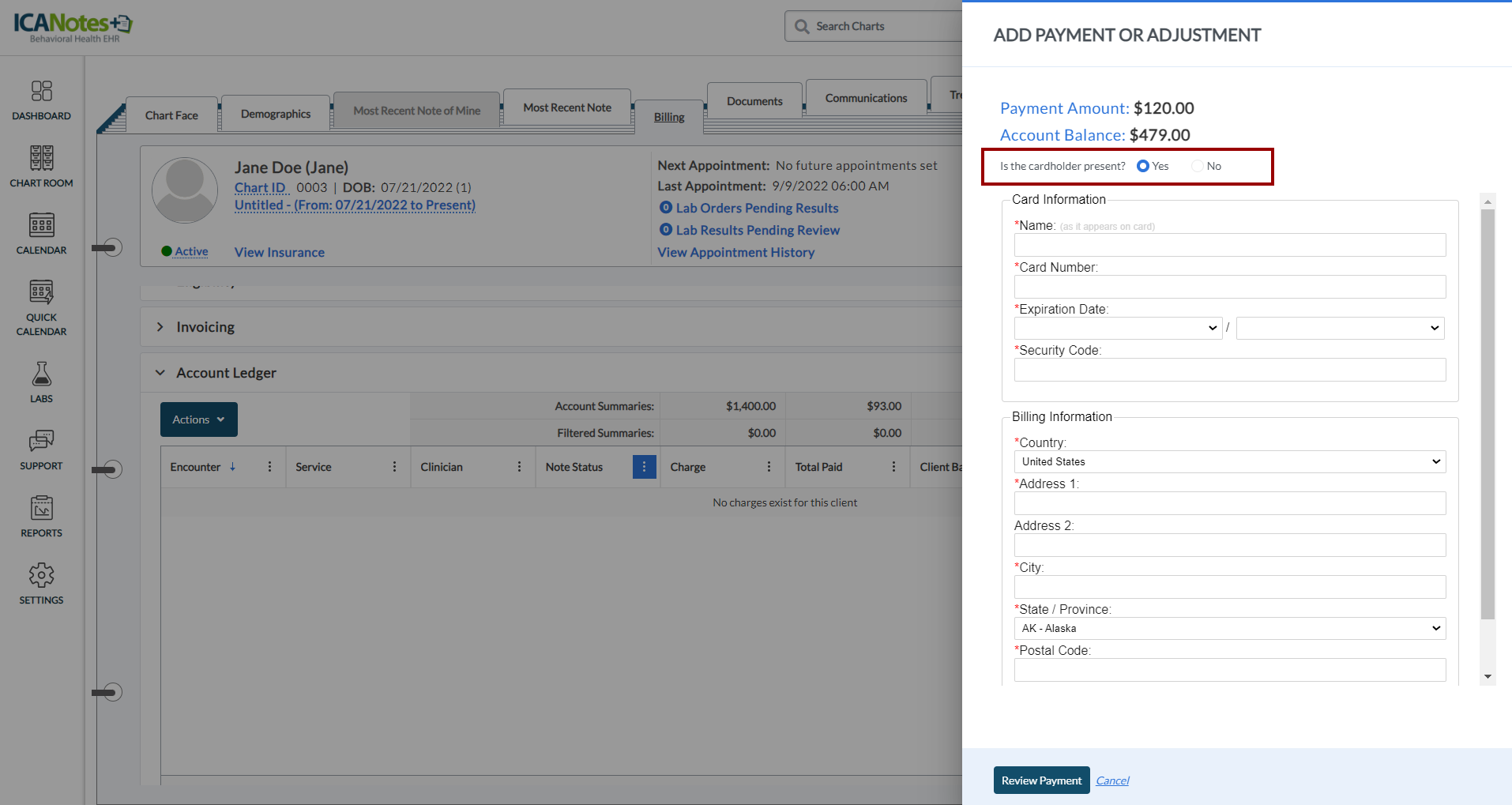The image size is (1512, 805).
Task: Open the Note Status column menu
Action: point(644,467)
